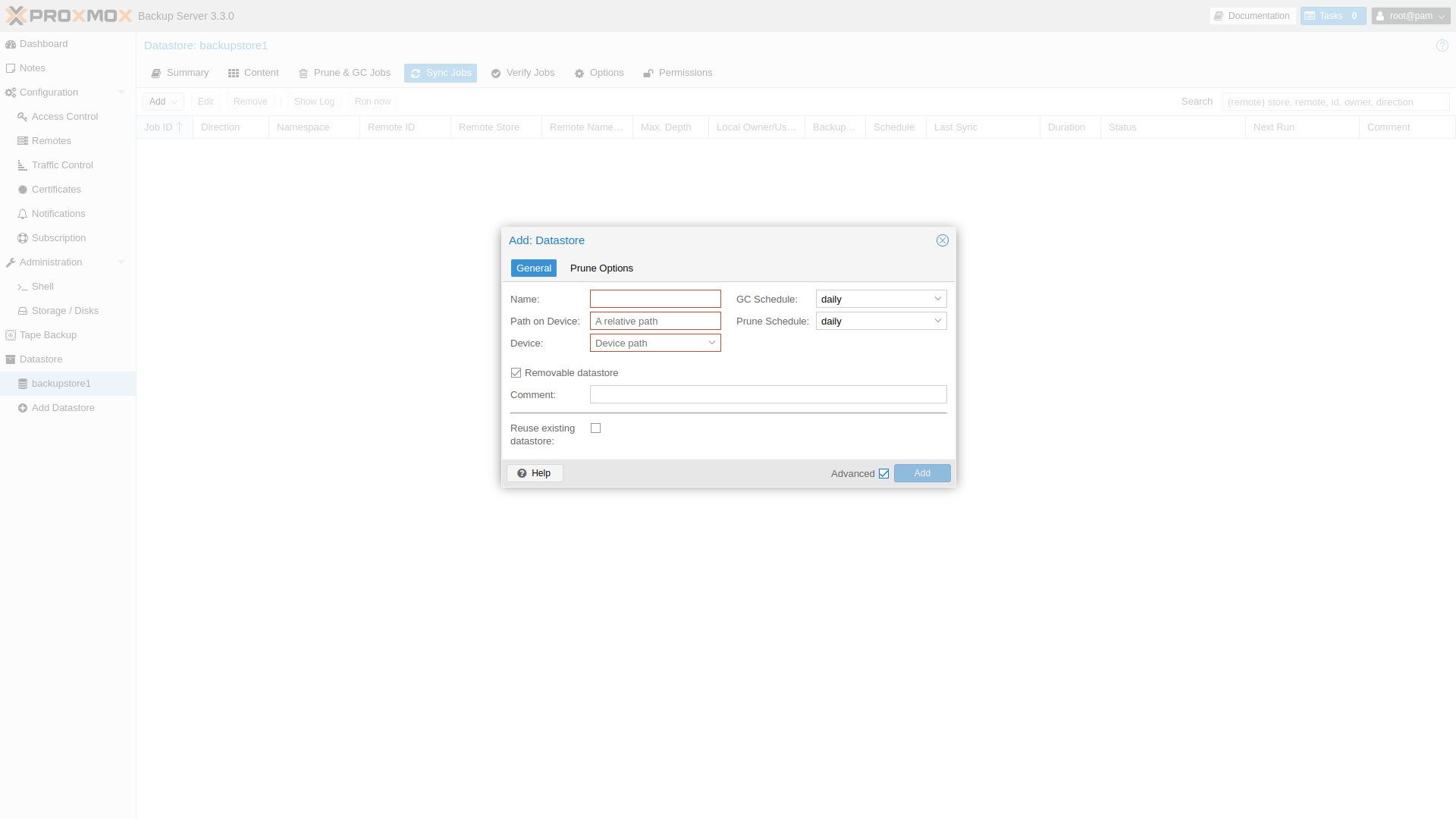Click the Name input field
1456x819 pixels.
click(655, 299)
